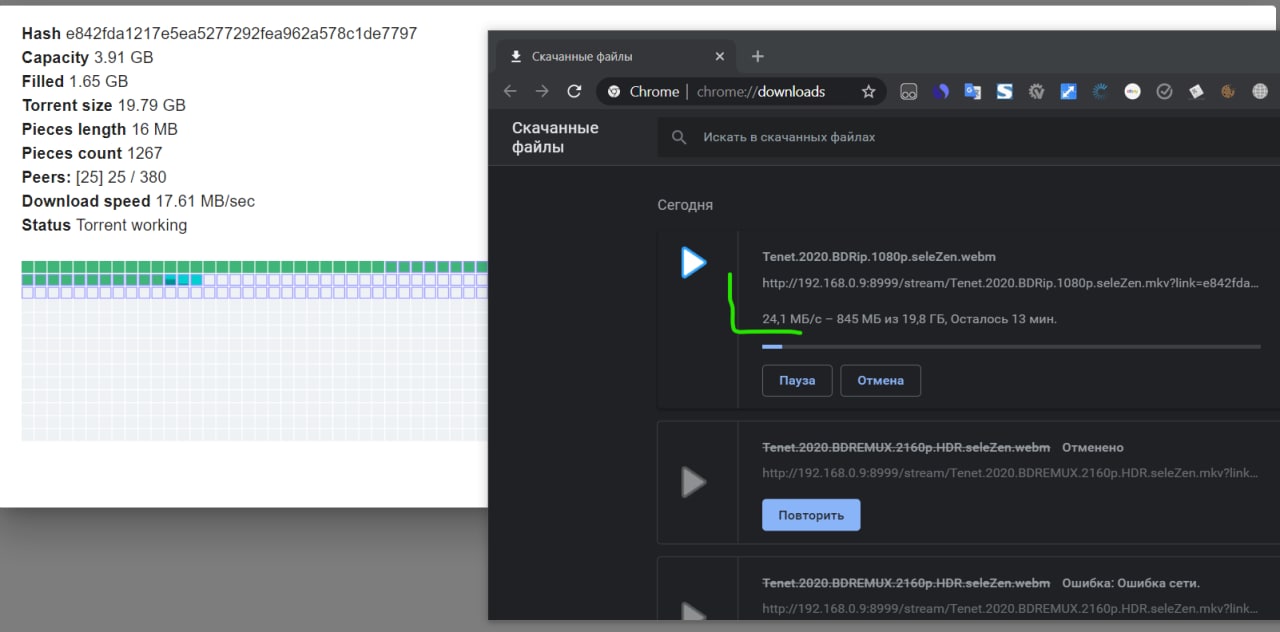
Task: Select the Скачанные файлы tab
Action: pyautogui.click(x=614, y=56)
